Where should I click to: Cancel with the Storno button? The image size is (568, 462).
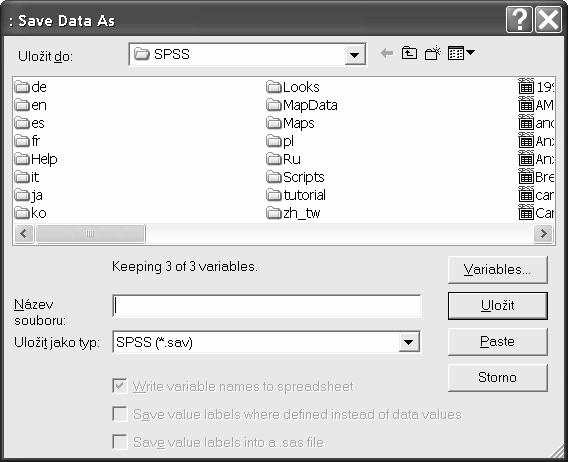coord(497,378)
